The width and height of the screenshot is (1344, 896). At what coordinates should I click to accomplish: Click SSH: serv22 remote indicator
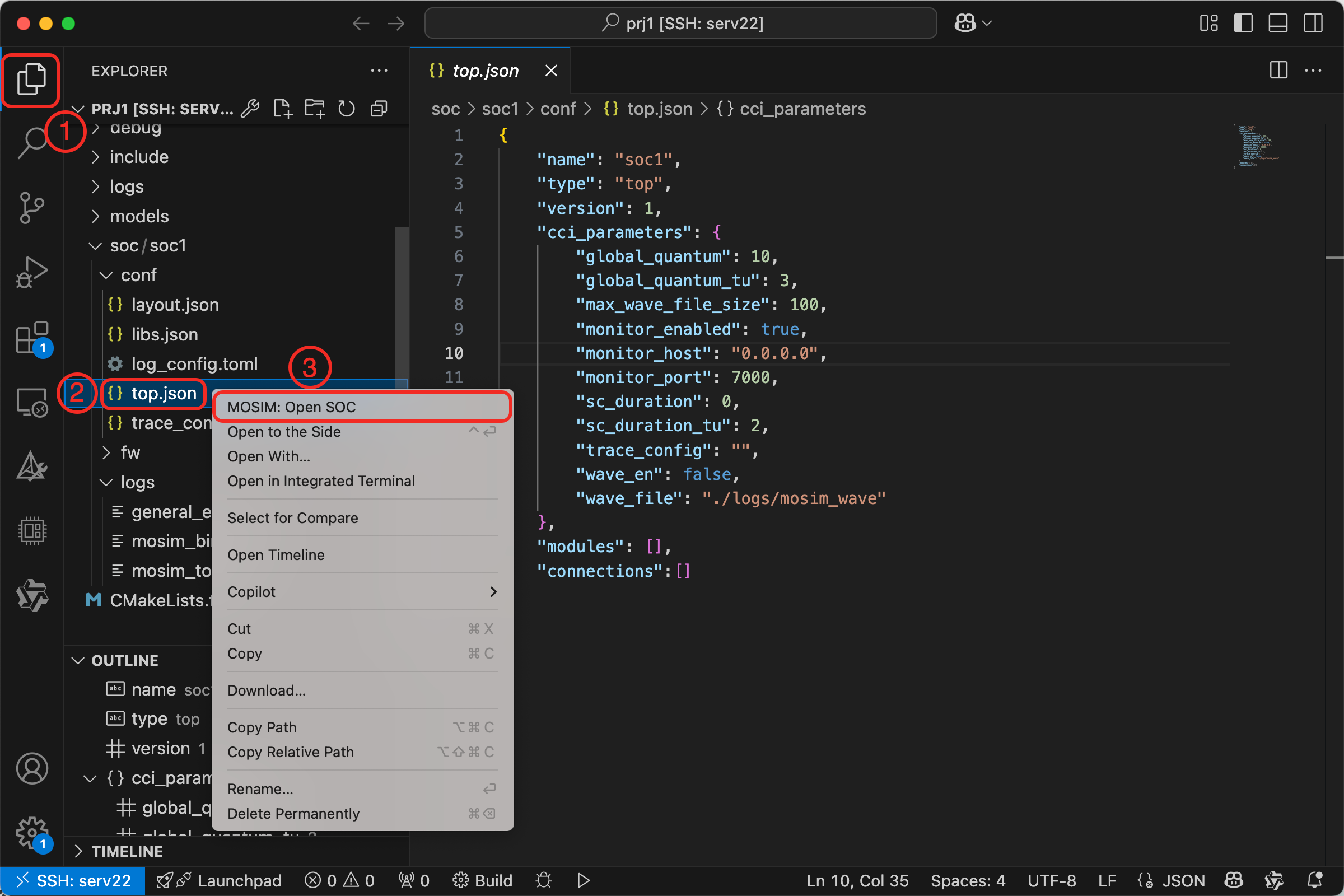pyautogui.click(x=73, y=880)
